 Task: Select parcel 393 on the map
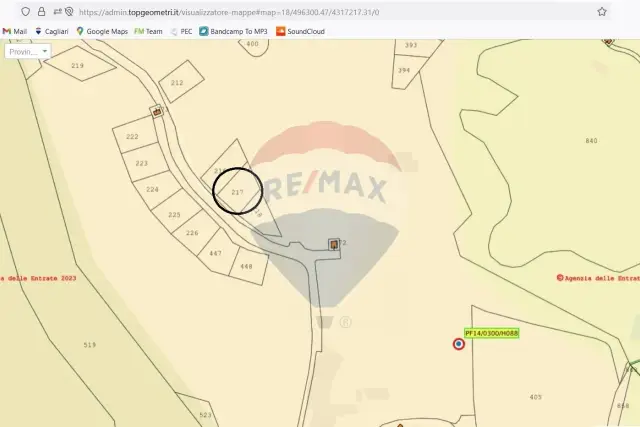click(411, 45)
